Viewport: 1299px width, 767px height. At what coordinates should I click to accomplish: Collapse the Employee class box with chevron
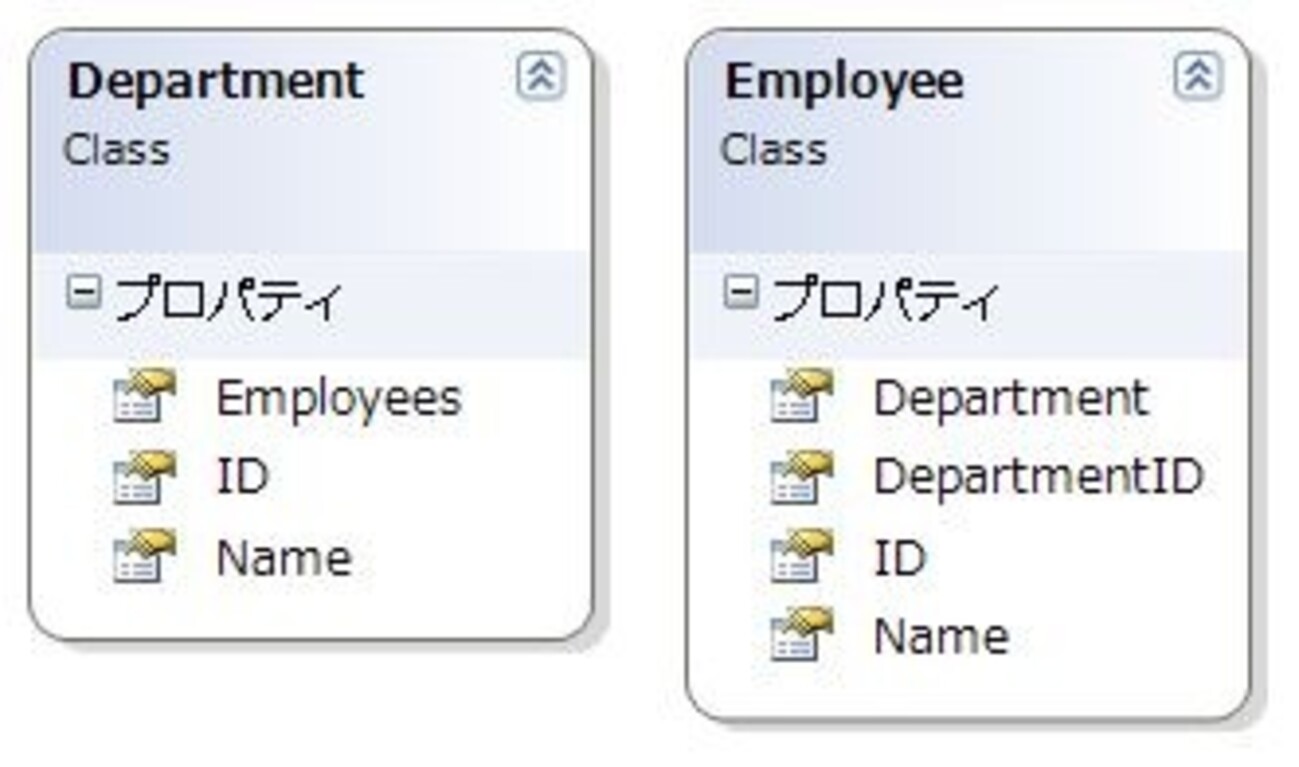(x=1198, y=77)
